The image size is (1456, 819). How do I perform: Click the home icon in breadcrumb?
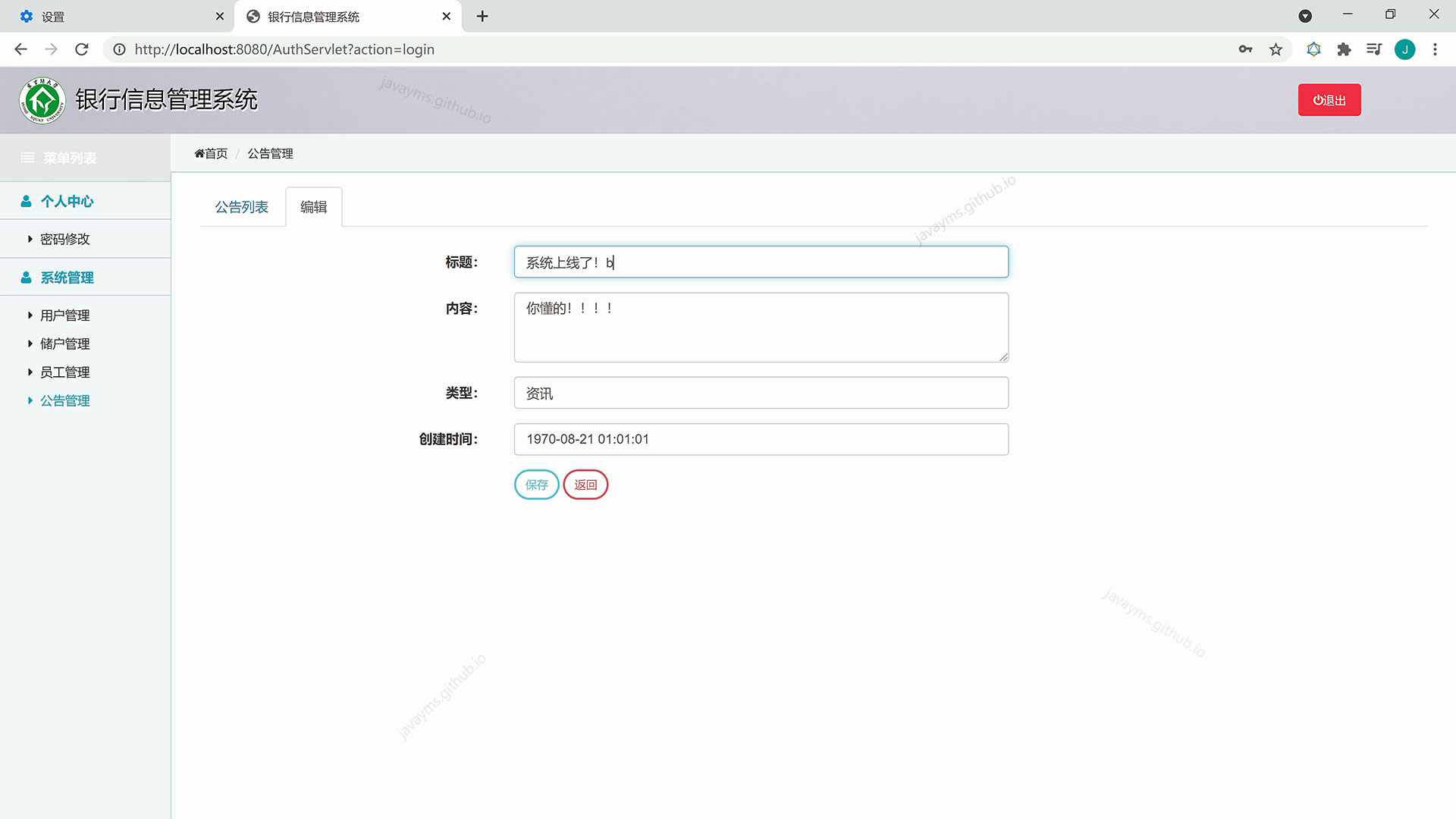199,153
